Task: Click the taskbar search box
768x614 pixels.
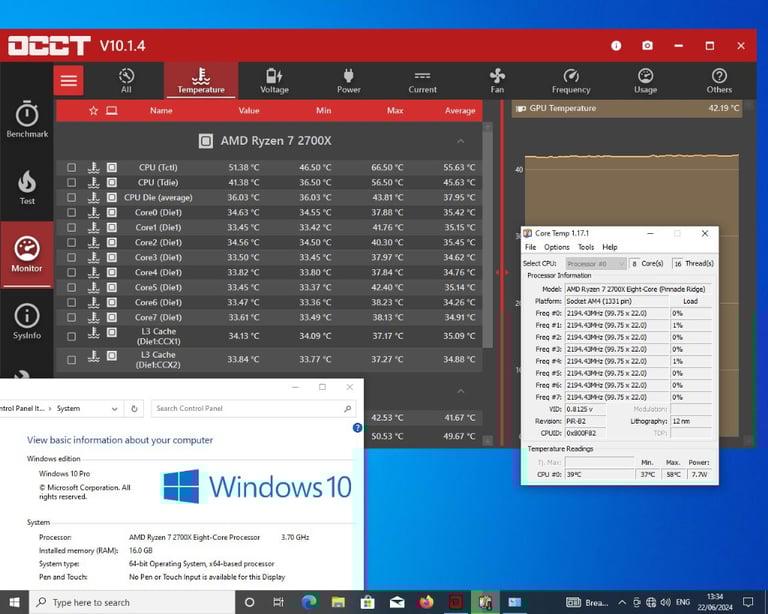Action: (132, 602)
